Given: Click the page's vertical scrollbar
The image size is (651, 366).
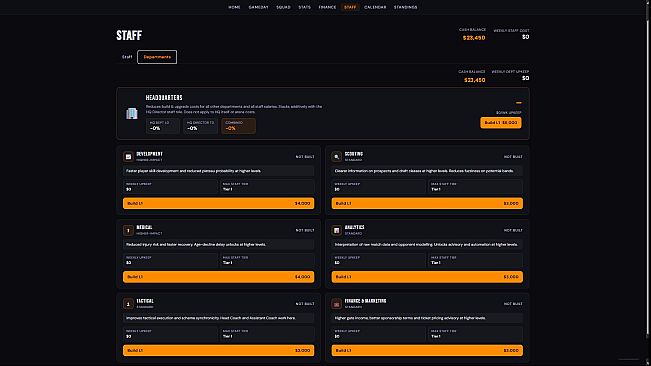Looking at the screenshot, I should (x=648, y=174).
